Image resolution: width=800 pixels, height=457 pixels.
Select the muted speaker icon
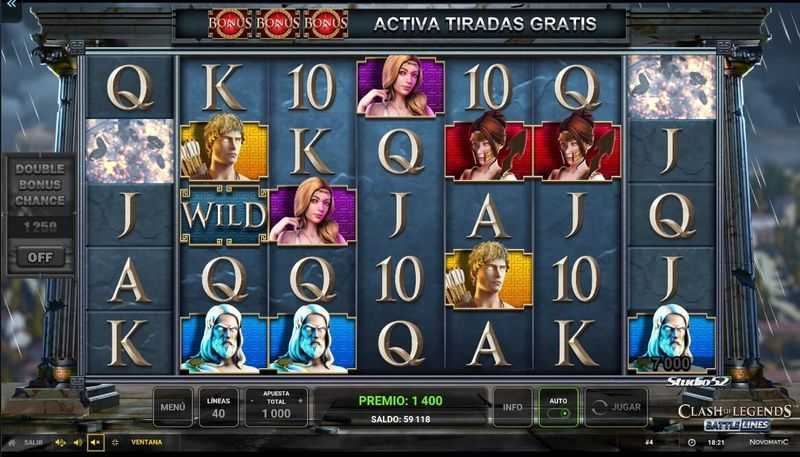[95, 442]
